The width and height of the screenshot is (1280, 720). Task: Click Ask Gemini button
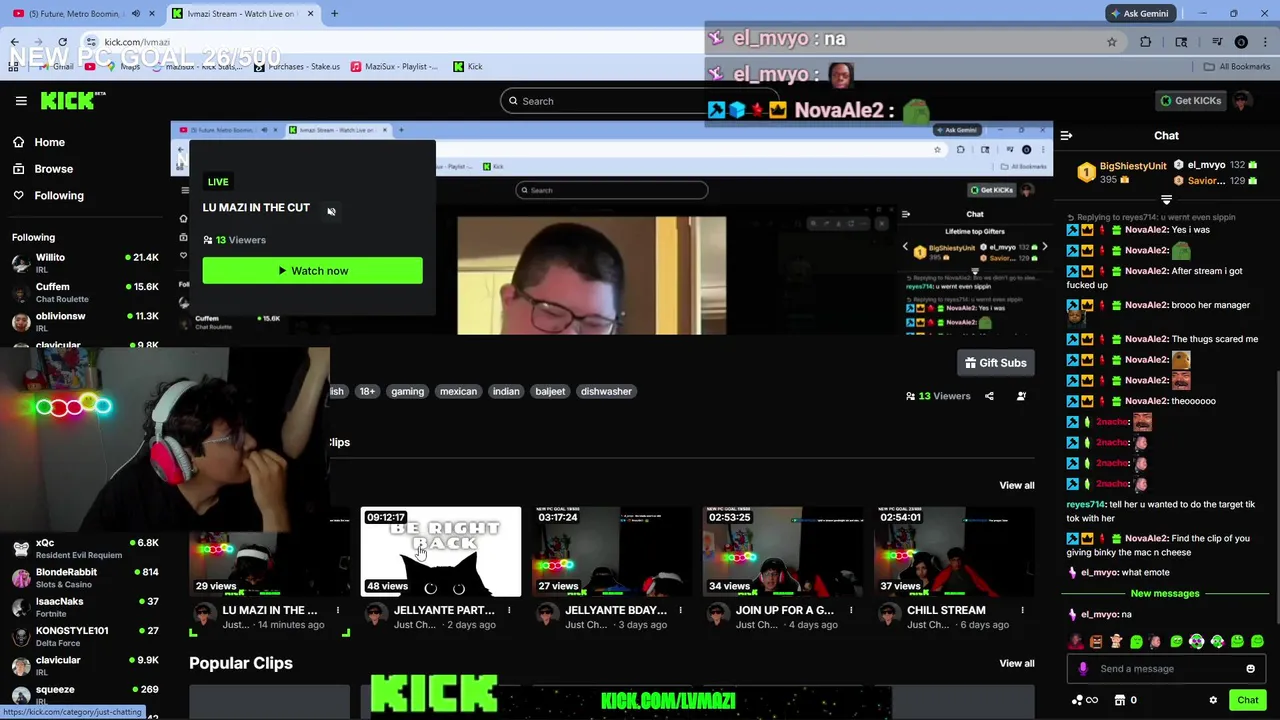click(x=1139, y=14)
